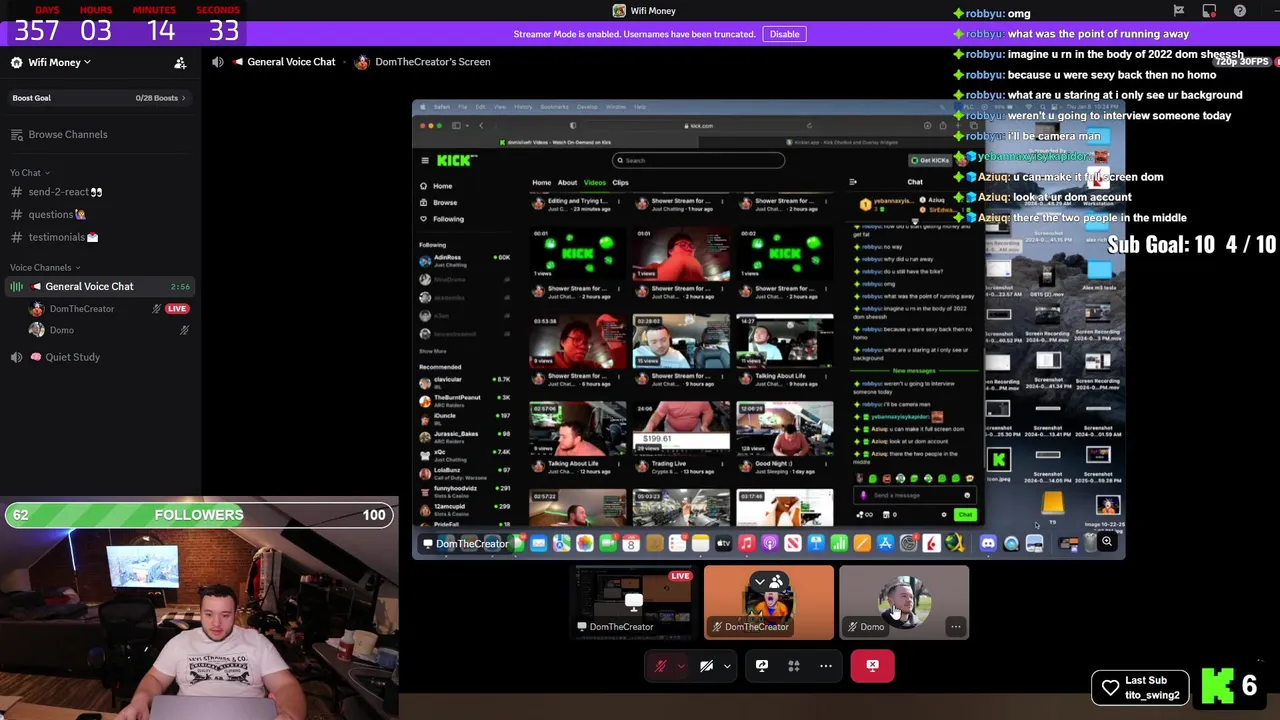This screenshot has height=720, width=1280.
Task: Switch to the Videos tab on Kick channel
Action: coord(594,183)
